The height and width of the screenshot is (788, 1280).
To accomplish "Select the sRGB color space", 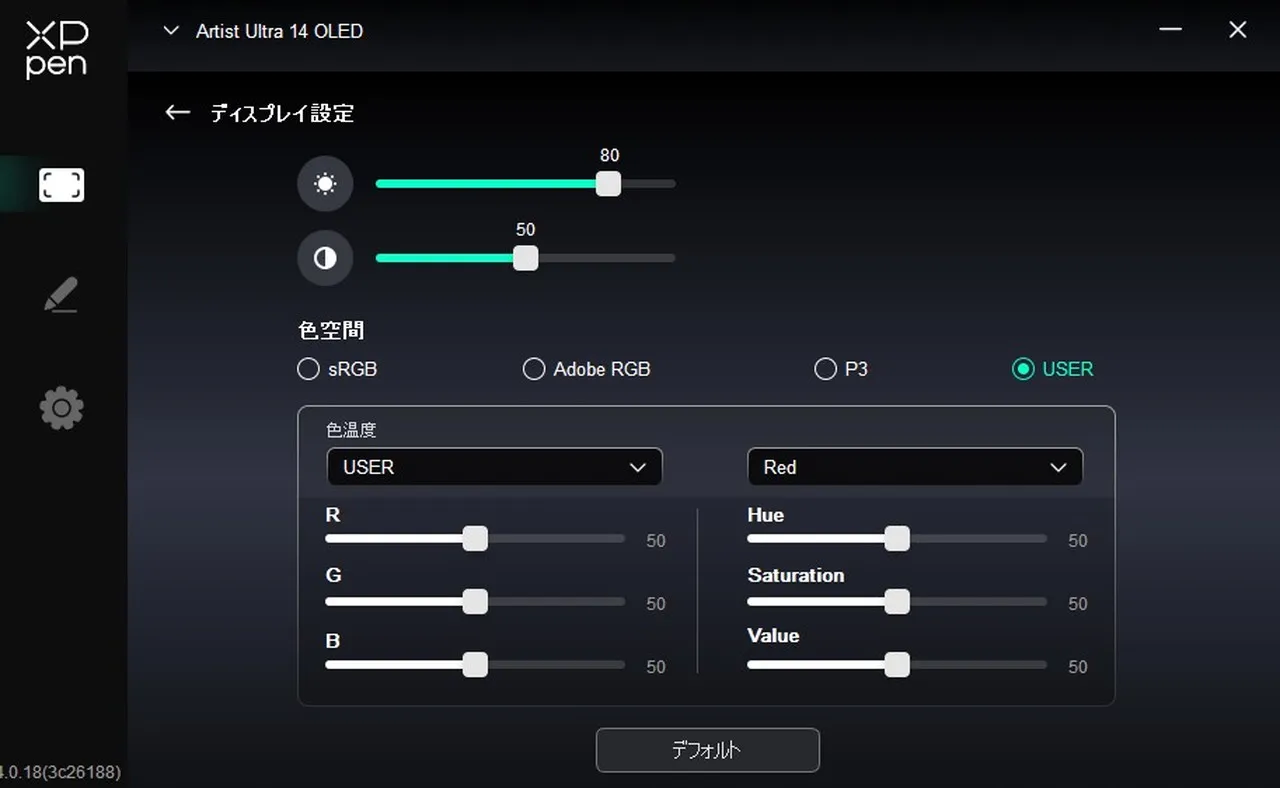I will 337,369.
